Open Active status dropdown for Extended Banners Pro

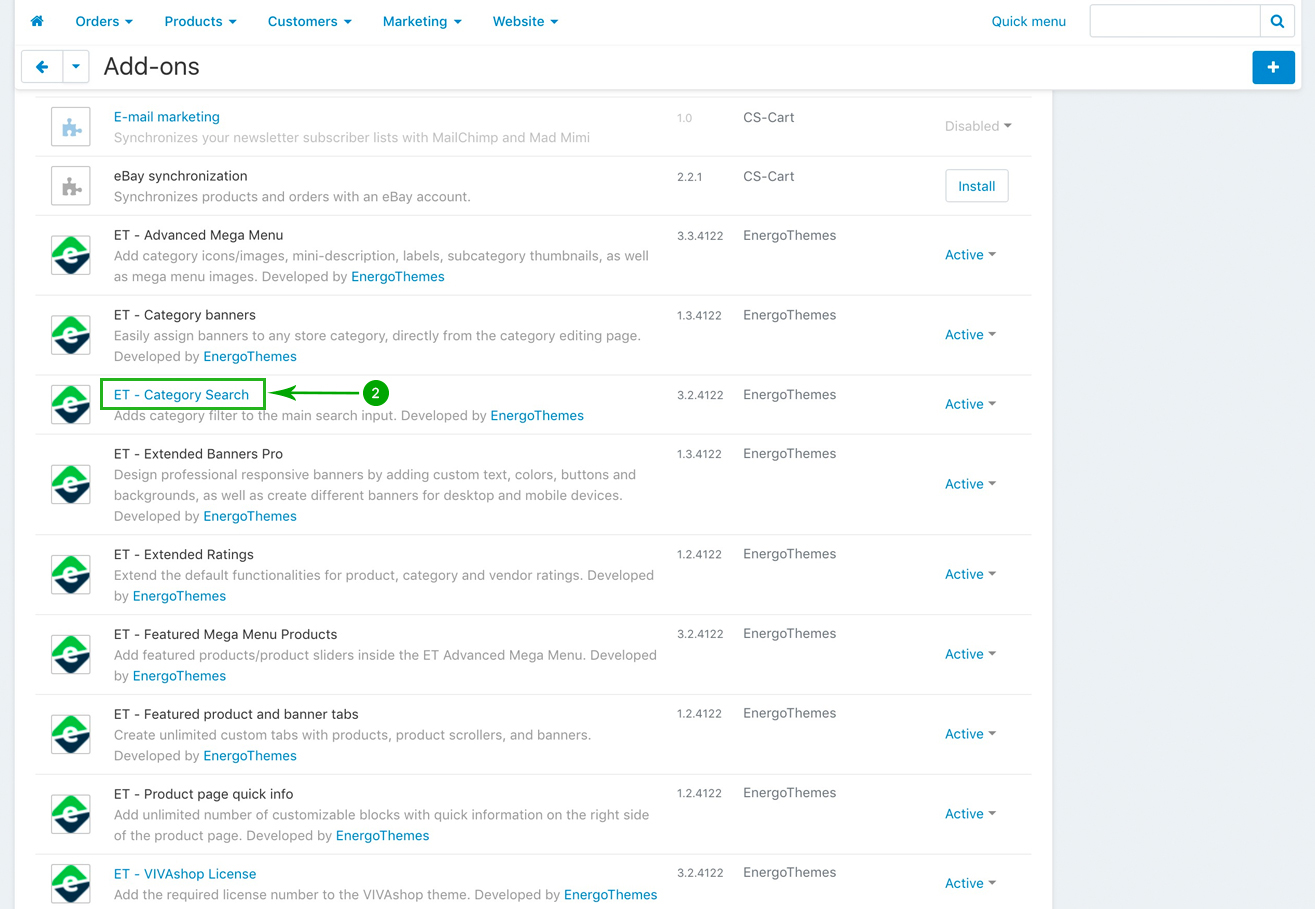click(970, 484)
